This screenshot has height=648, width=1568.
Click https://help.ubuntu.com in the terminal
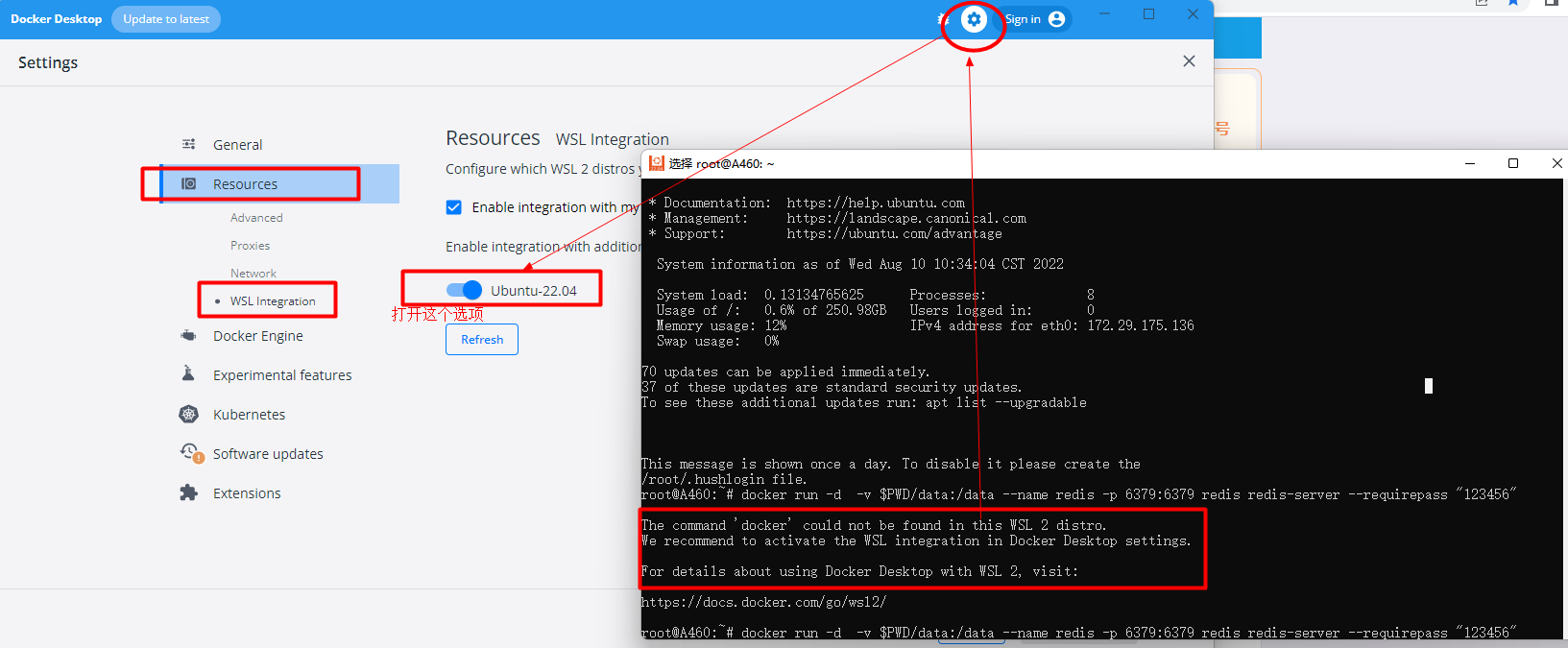(x=876, y=203)
